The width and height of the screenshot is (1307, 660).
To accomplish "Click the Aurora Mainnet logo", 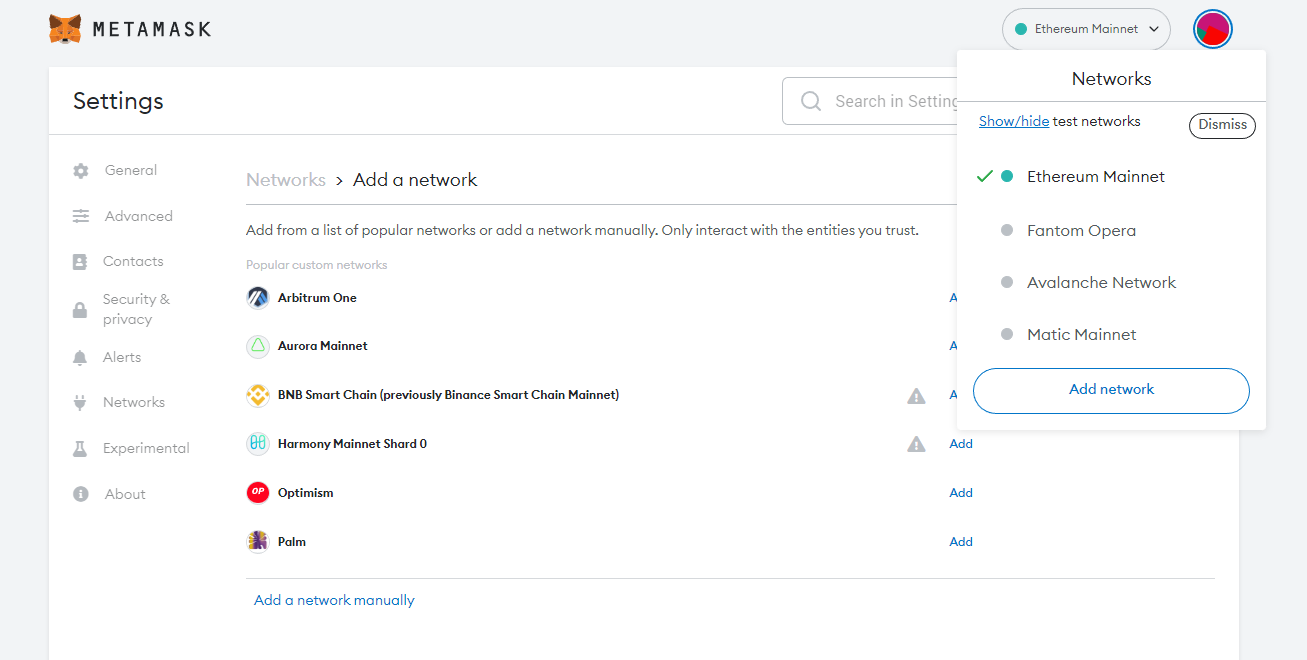I will [x=258, y=346].
